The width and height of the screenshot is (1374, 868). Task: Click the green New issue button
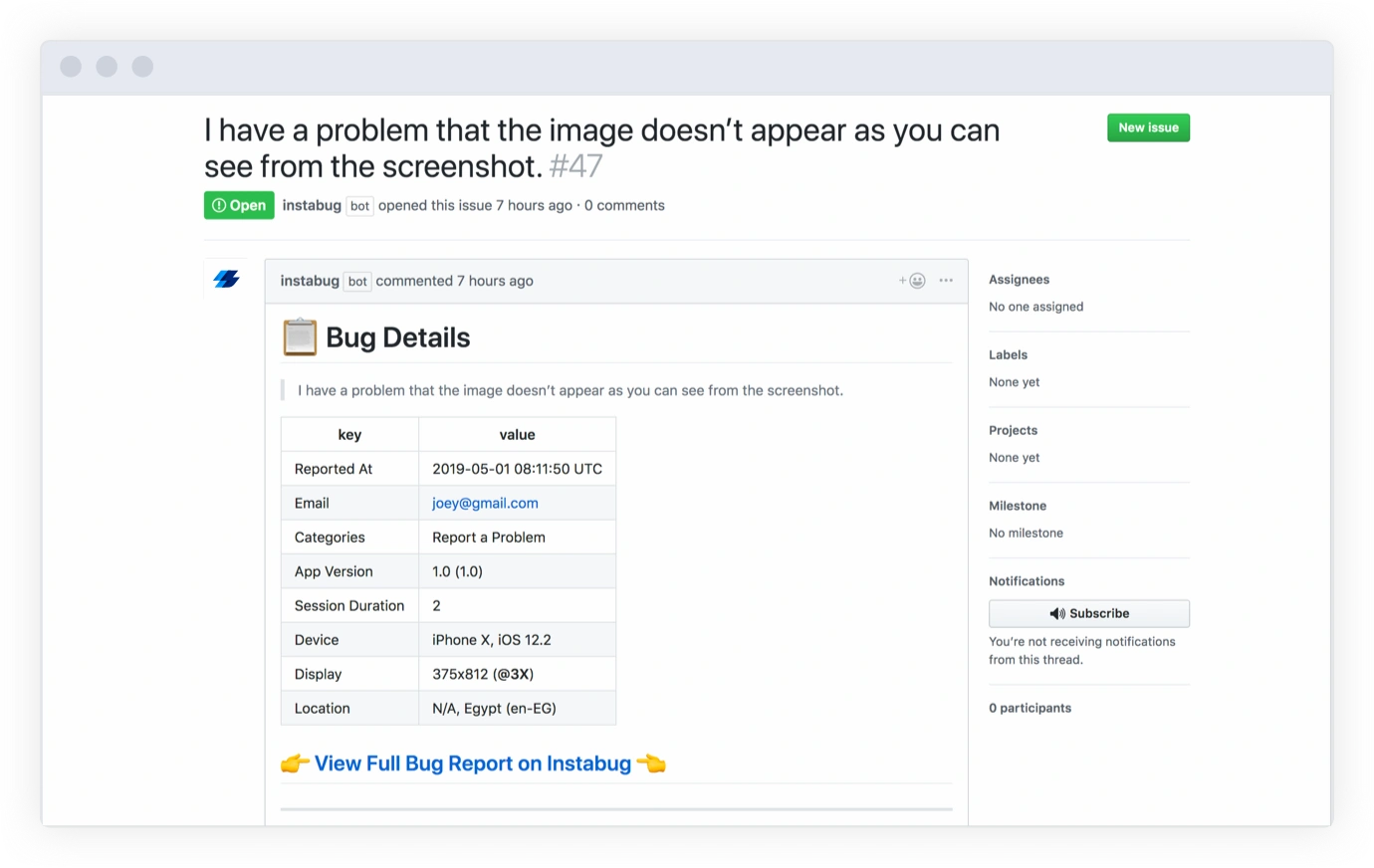pyautogui.click(x=1148, y=127)
